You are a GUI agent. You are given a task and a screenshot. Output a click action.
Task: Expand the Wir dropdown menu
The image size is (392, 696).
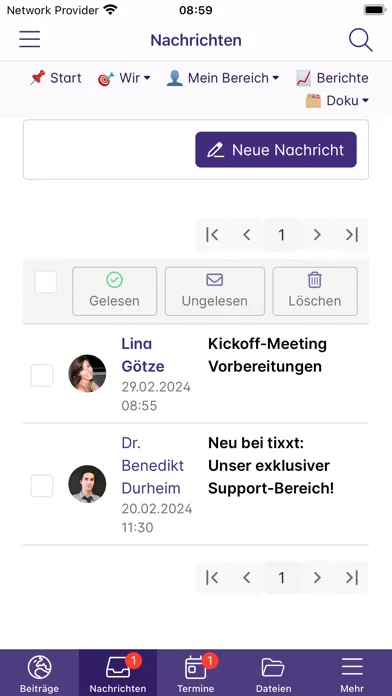coord(124,78)
